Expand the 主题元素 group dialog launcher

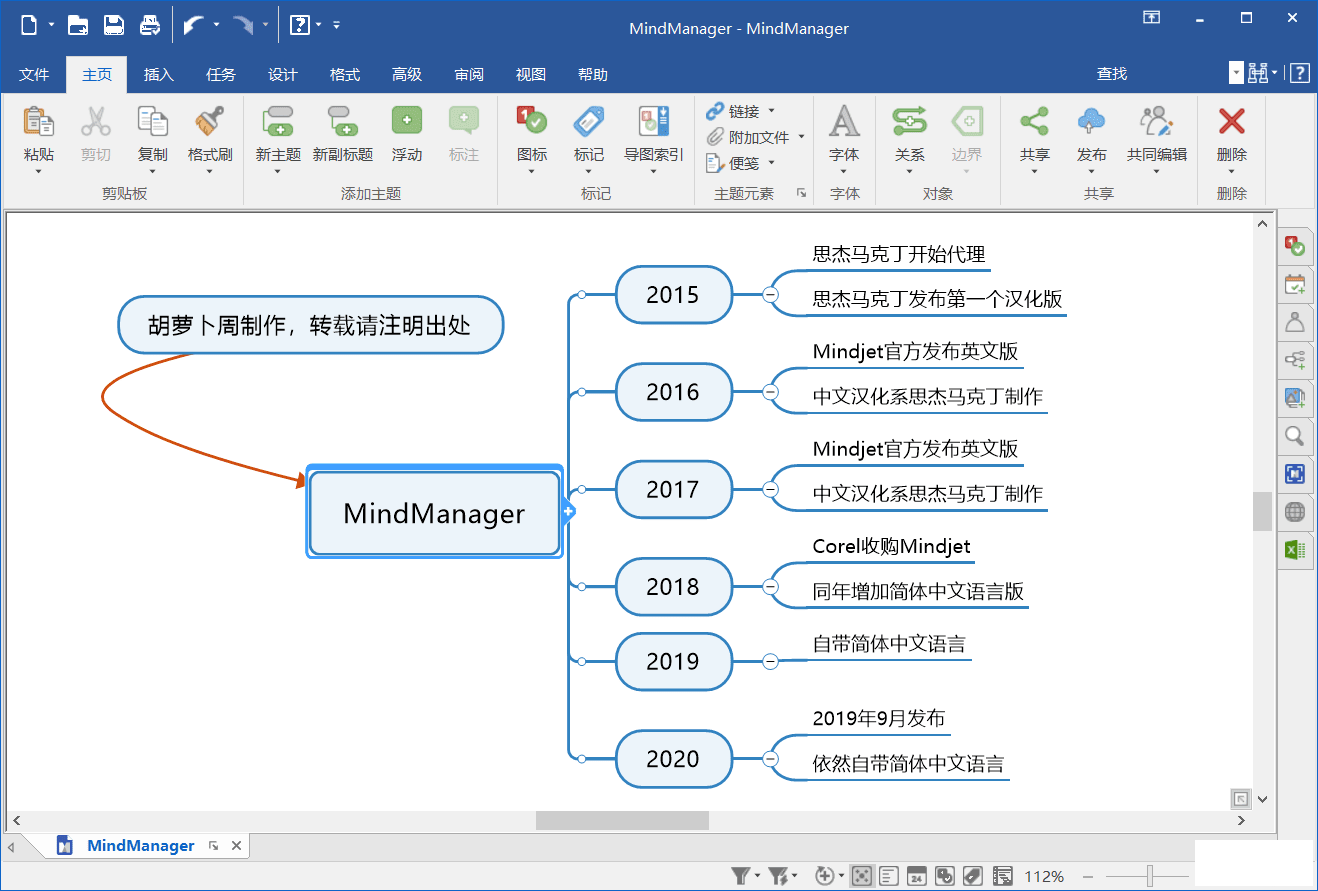801,193
